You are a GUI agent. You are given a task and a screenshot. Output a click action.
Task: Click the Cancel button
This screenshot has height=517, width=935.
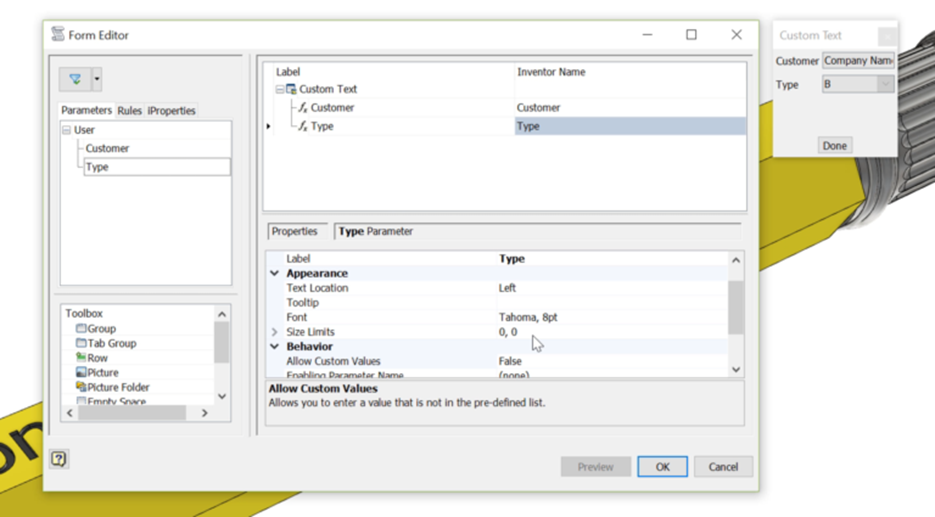(x=723, y=467)
